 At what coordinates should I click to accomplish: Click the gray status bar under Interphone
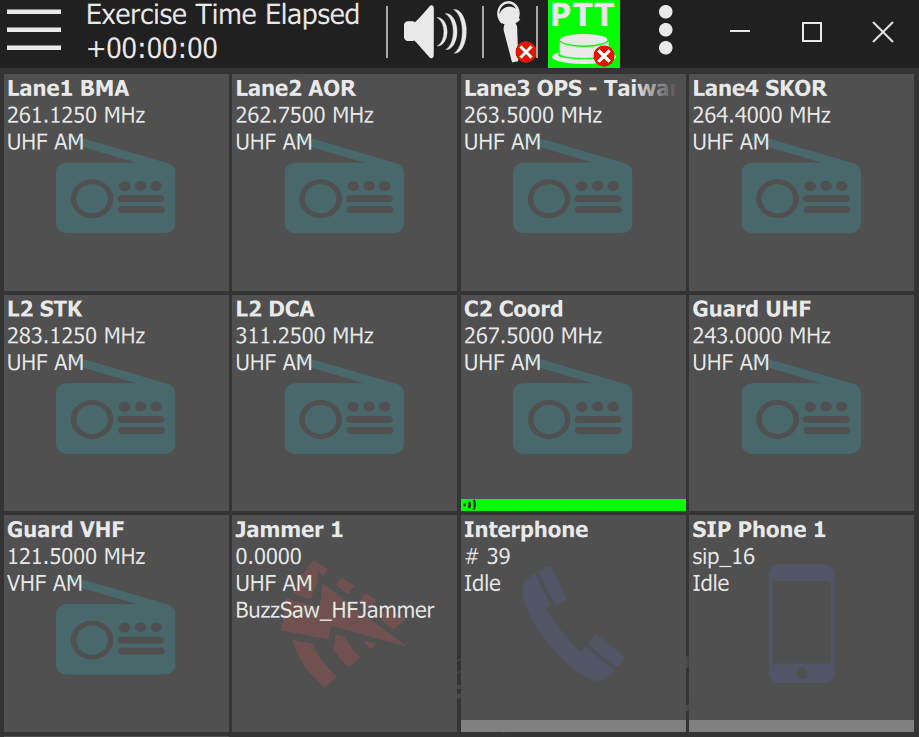point(573,726)
